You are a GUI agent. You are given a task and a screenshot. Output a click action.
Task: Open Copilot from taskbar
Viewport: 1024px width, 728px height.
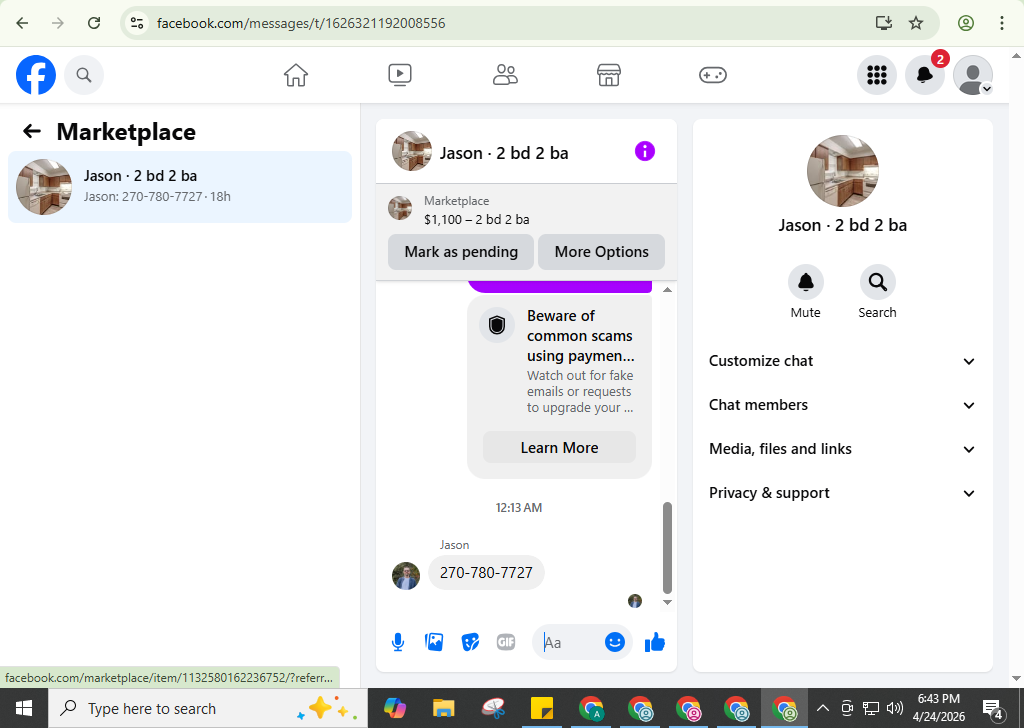pyautogui.click(x=394, y=708)
